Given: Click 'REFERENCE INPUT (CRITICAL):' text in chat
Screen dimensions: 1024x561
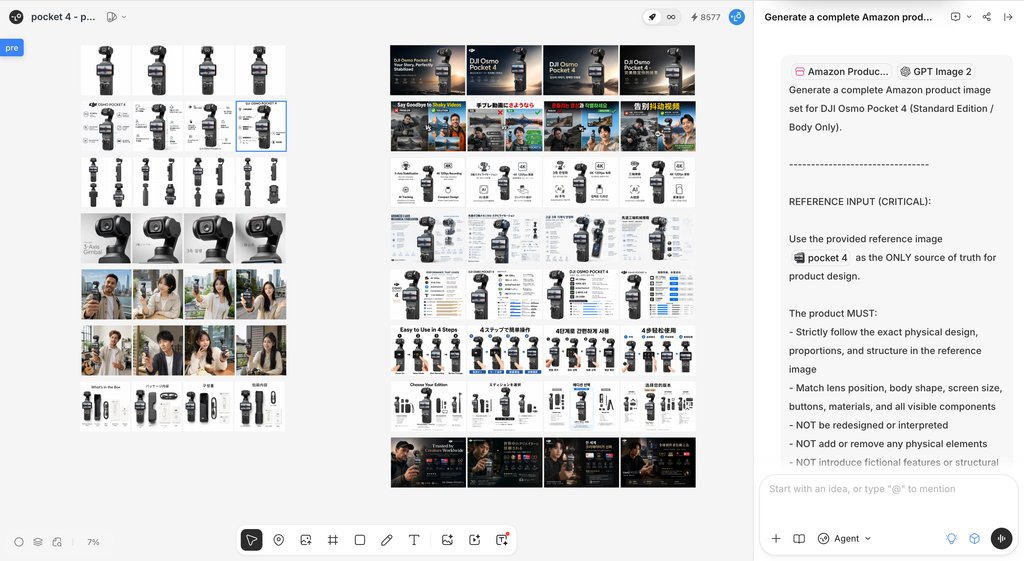Looking at the screenshot, I should click(x=859, y=201).
